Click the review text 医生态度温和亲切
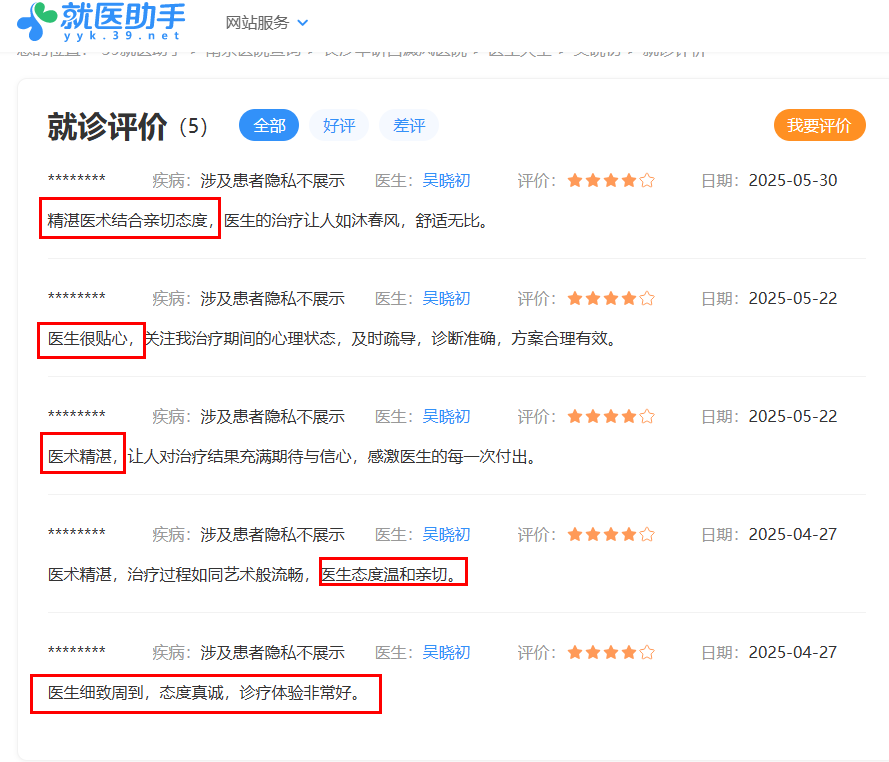The image size is (889, 762). click(x=393, y=574)
